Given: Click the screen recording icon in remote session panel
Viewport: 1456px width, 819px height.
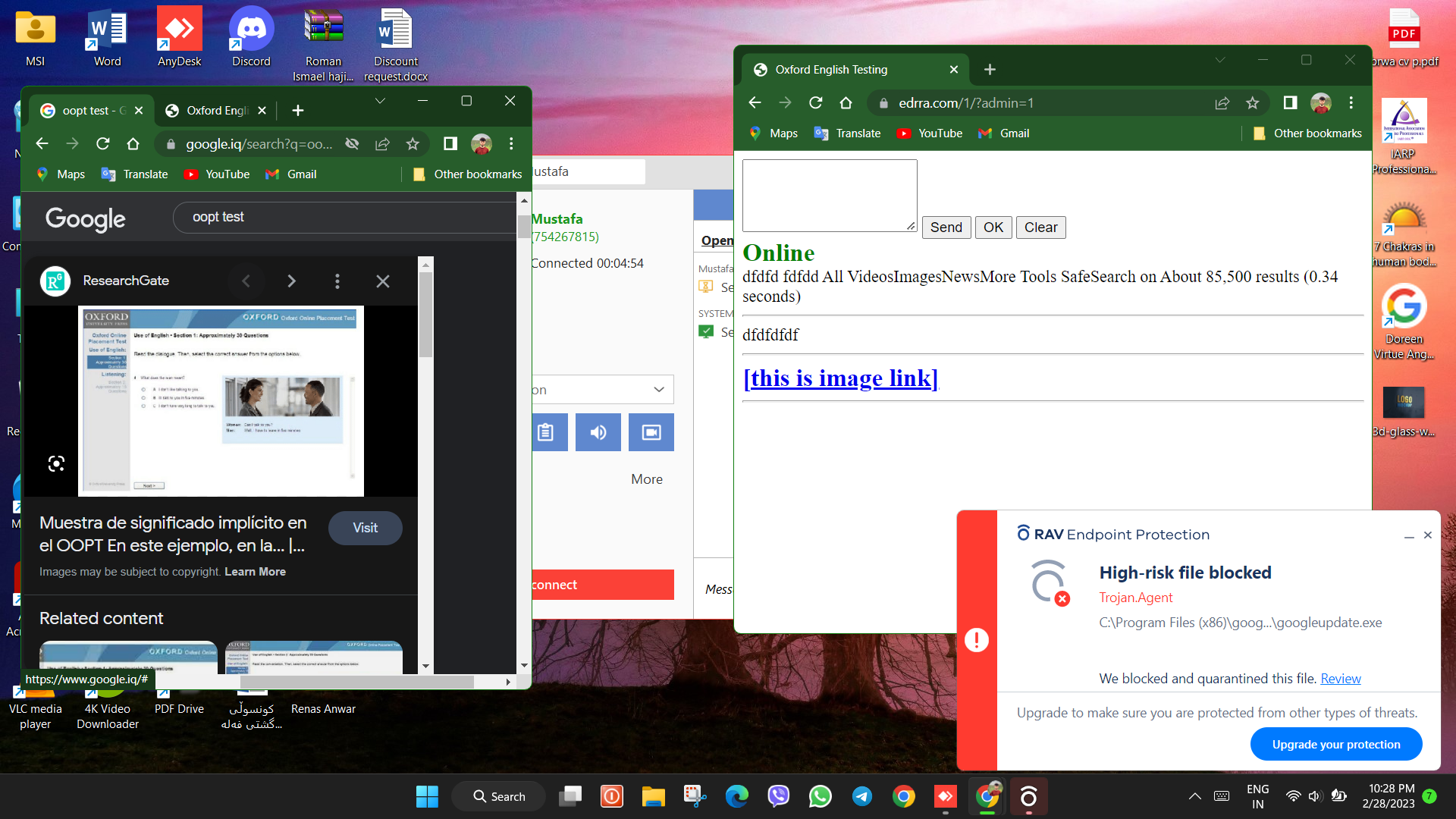Looking at the screenshot, I should point(651,432).
